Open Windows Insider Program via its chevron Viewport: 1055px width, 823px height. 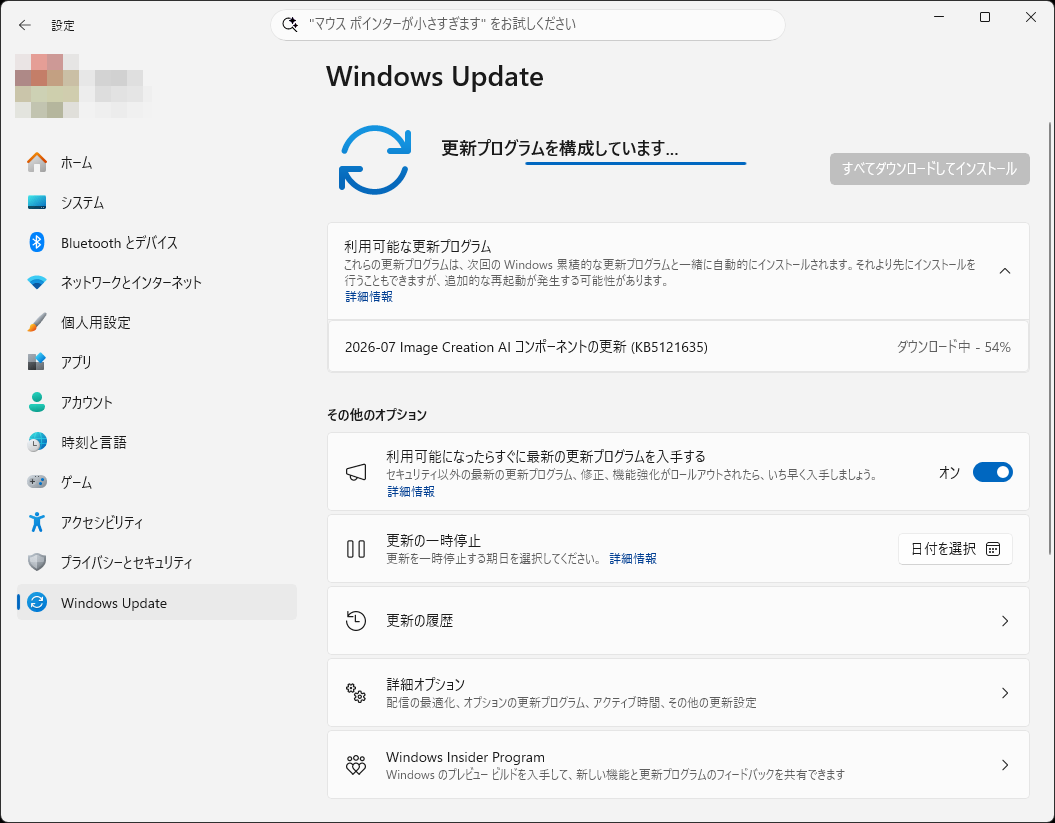click(x=1005, y=764)
